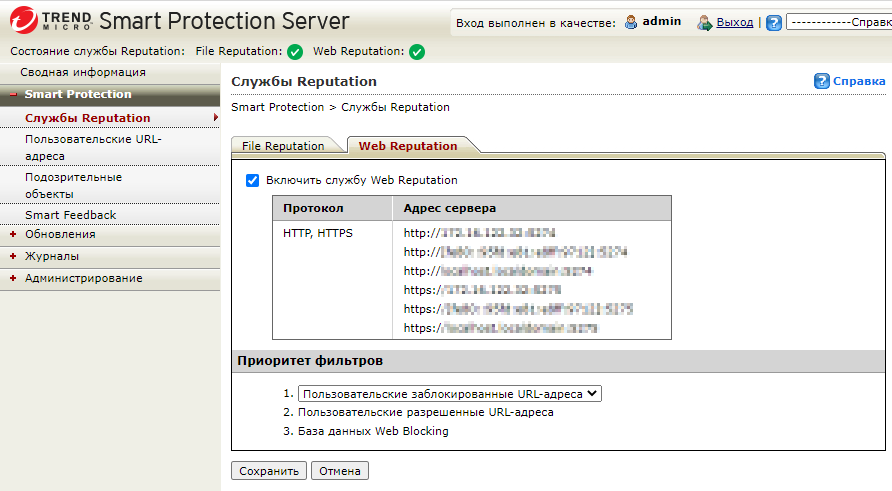Click the Выход logout link

pyautogui.click(x=735, y=22)
